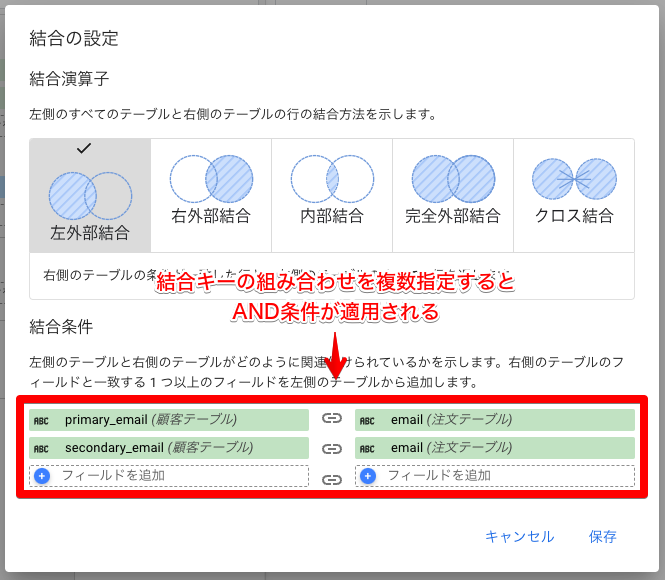
Task: Click the 内部結合 Venn diagram icon
Action: pos(332,180)
